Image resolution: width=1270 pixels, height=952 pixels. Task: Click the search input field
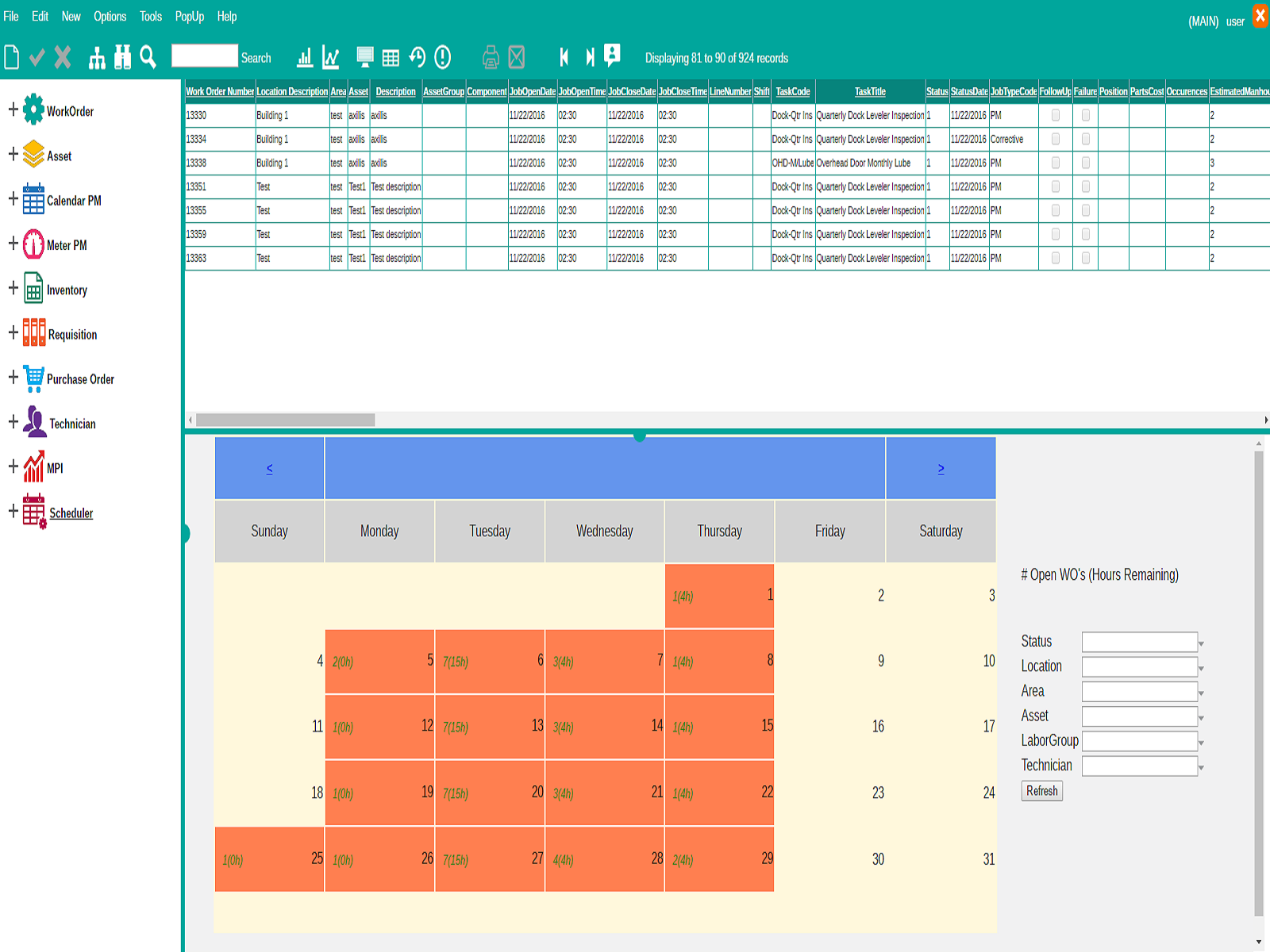coord(205,56)
